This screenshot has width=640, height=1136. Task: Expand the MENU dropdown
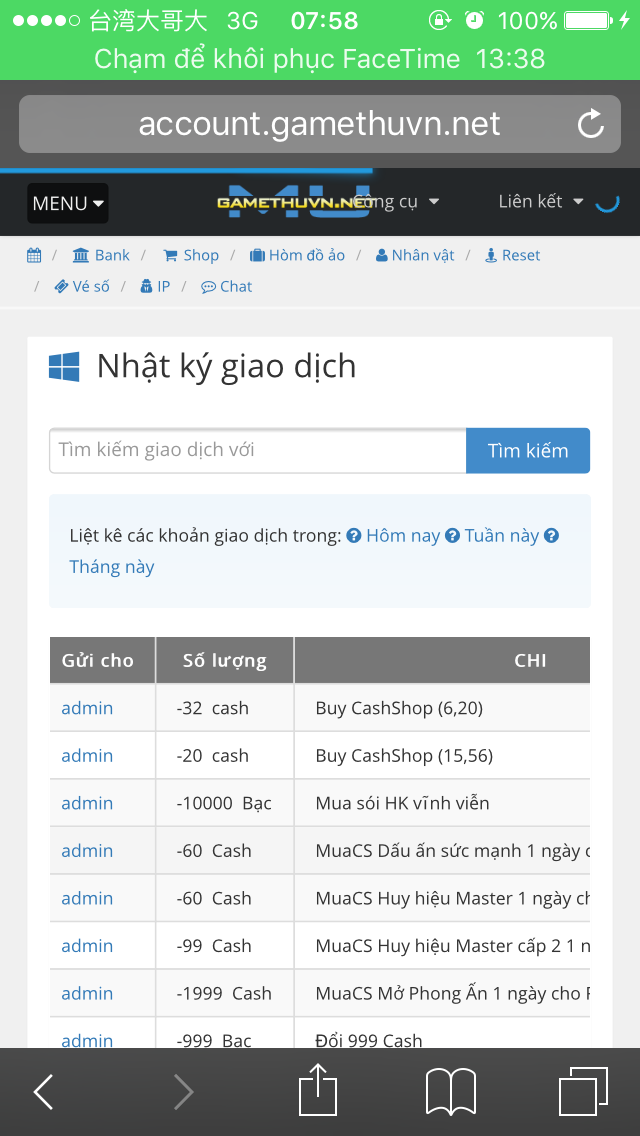tap(68, 203)
